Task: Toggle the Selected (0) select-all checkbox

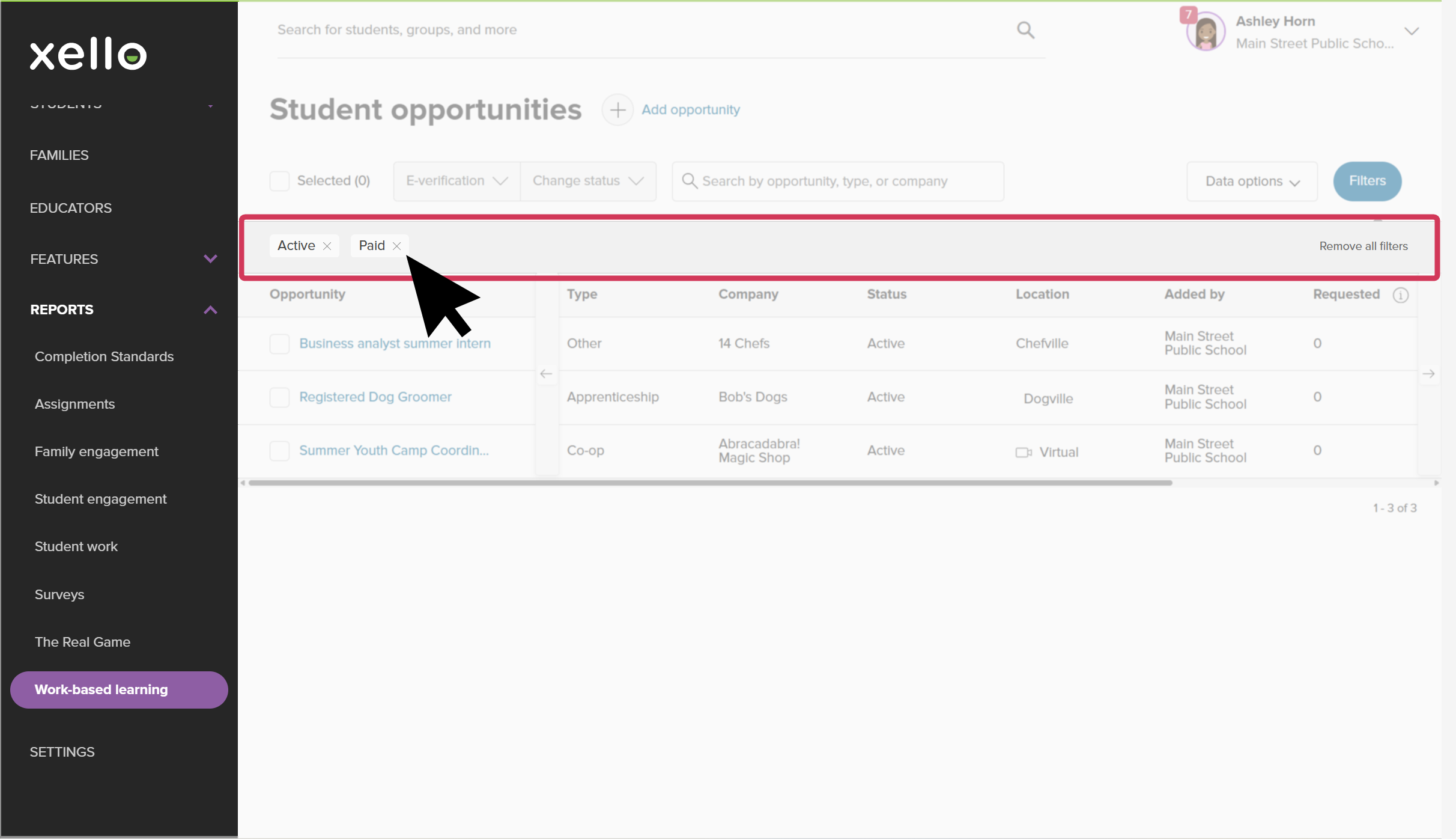Action: click(279, 181)
